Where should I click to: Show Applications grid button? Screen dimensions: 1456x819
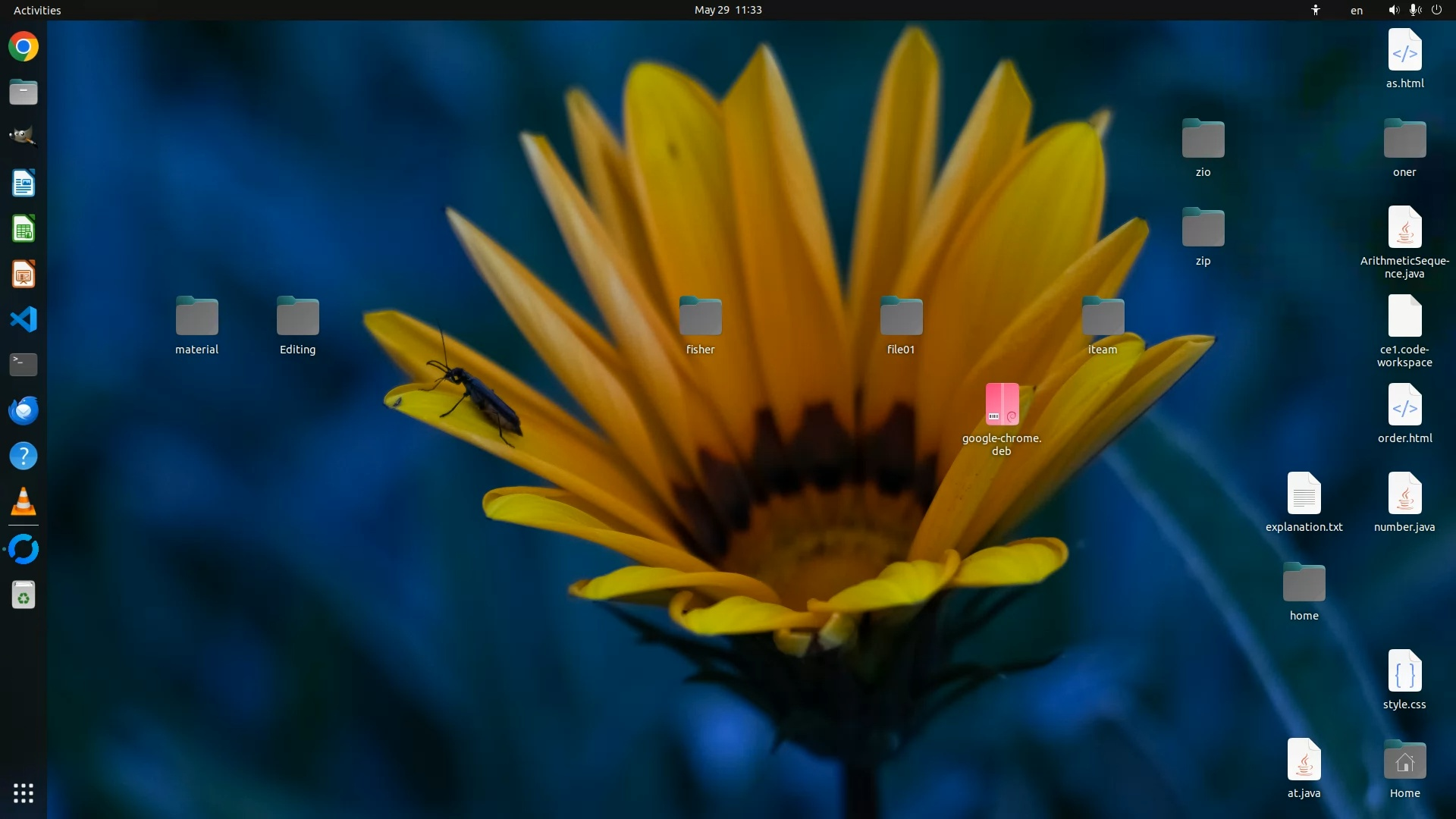pos(24,793)
